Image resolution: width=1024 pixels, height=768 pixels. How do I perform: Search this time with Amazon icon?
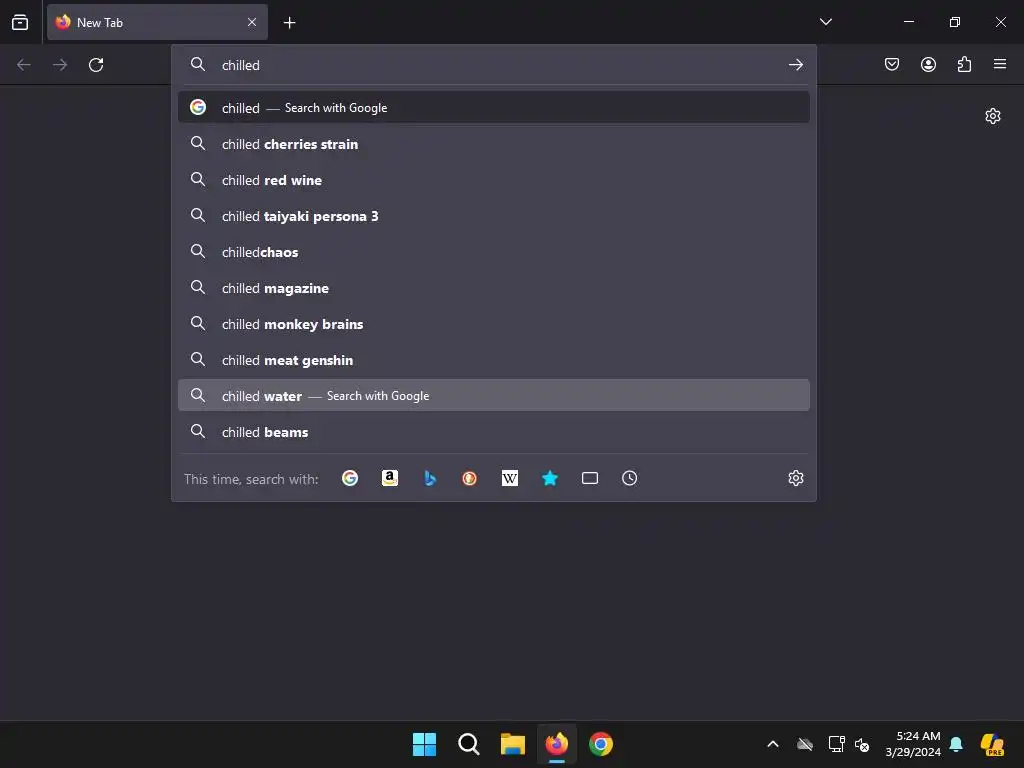click(390, 478)
